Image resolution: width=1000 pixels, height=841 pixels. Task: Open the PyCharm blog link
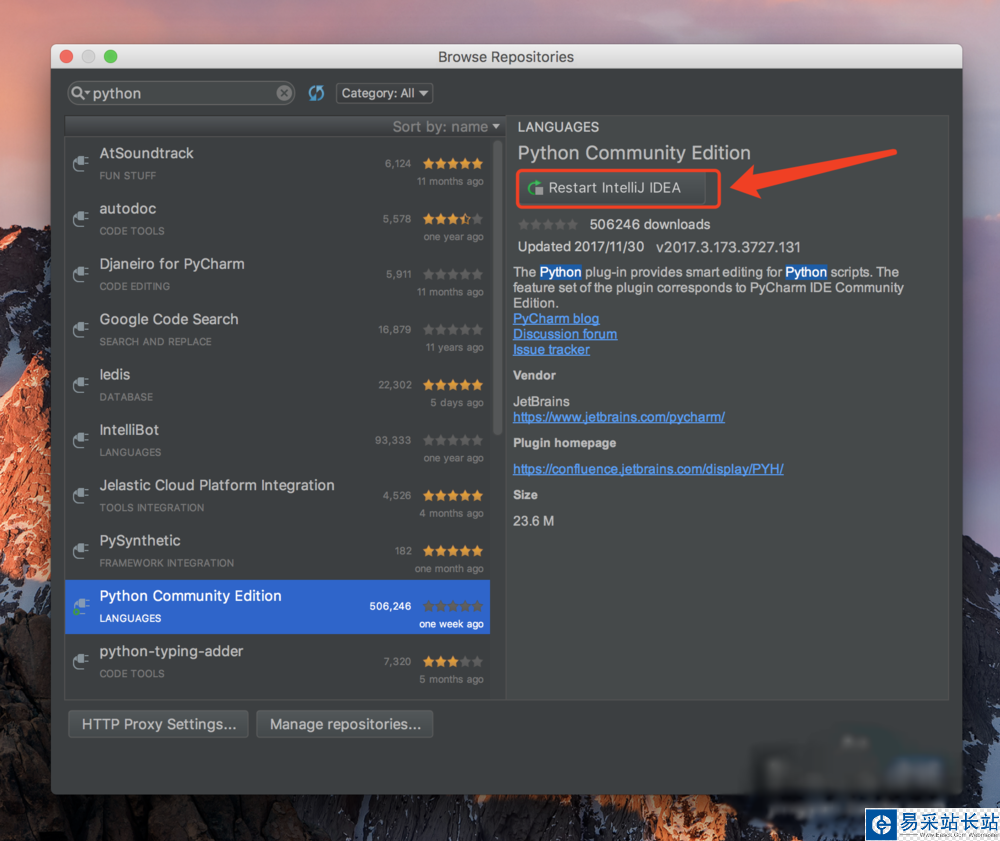(556, 318)
